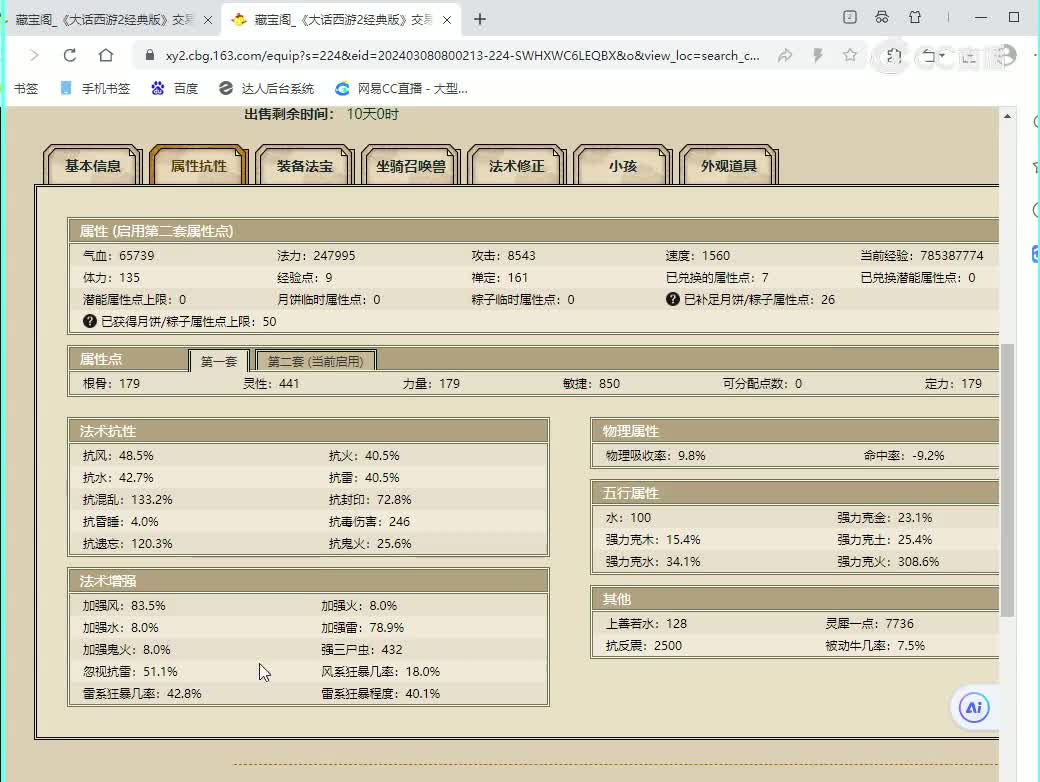Click the 法力: 247995 value
This screenshot has width=1040, height=782.
coord(316,255)
